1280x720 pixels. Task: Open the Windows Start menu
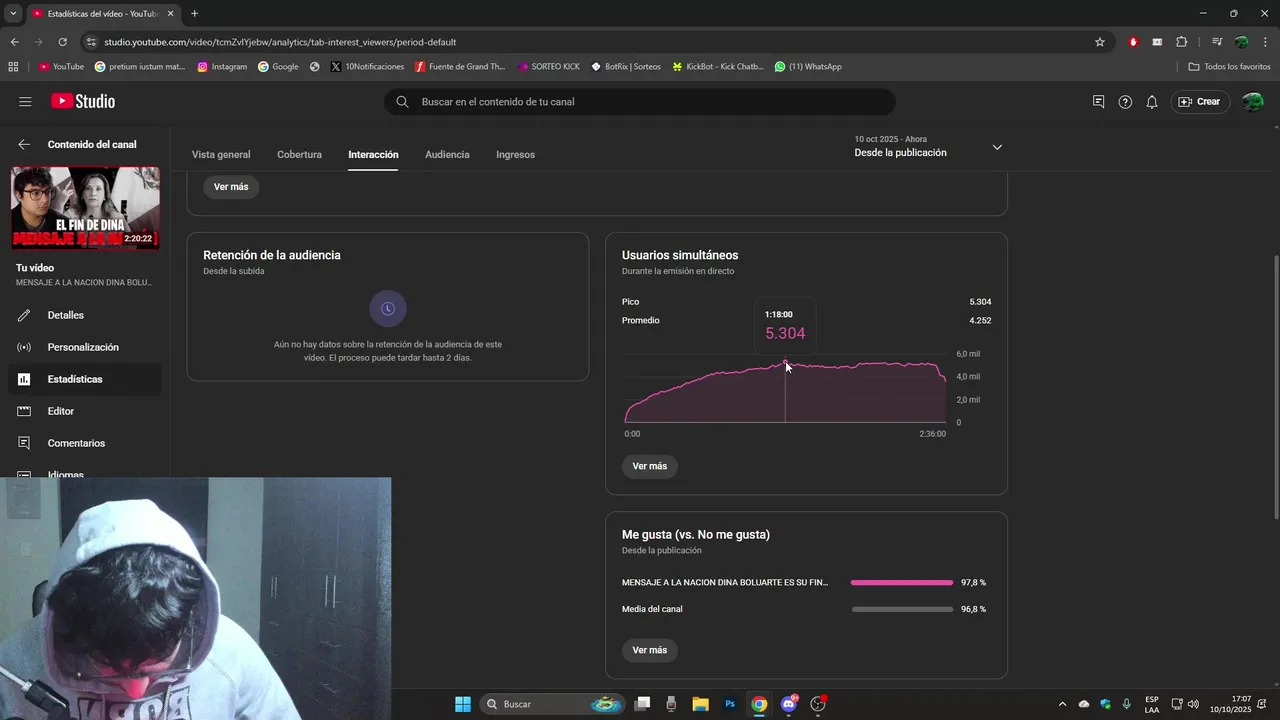463,704
